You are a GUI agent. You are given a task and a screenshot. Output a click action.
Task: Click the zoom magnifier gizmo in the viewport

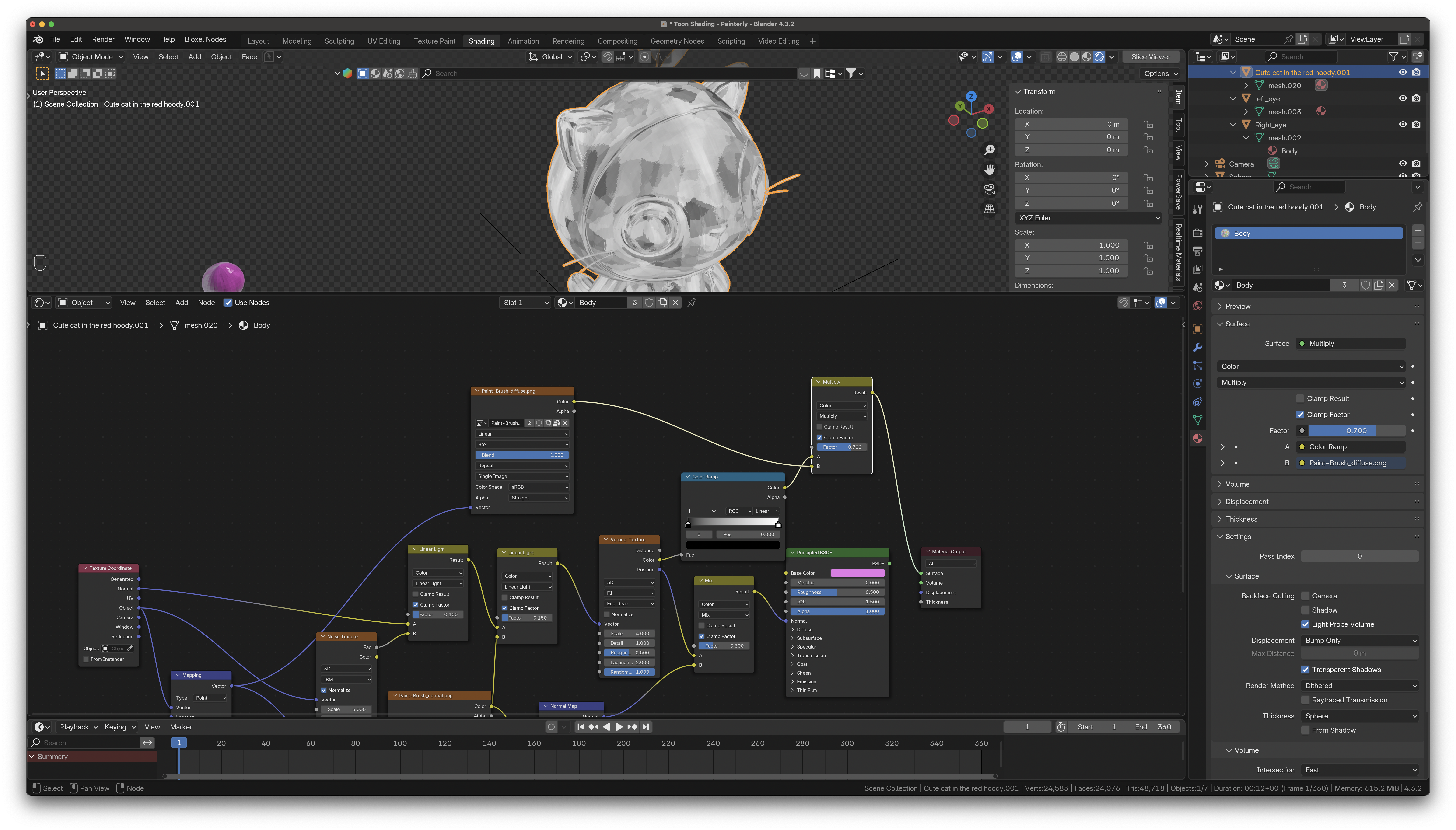[x=990, y=150]
